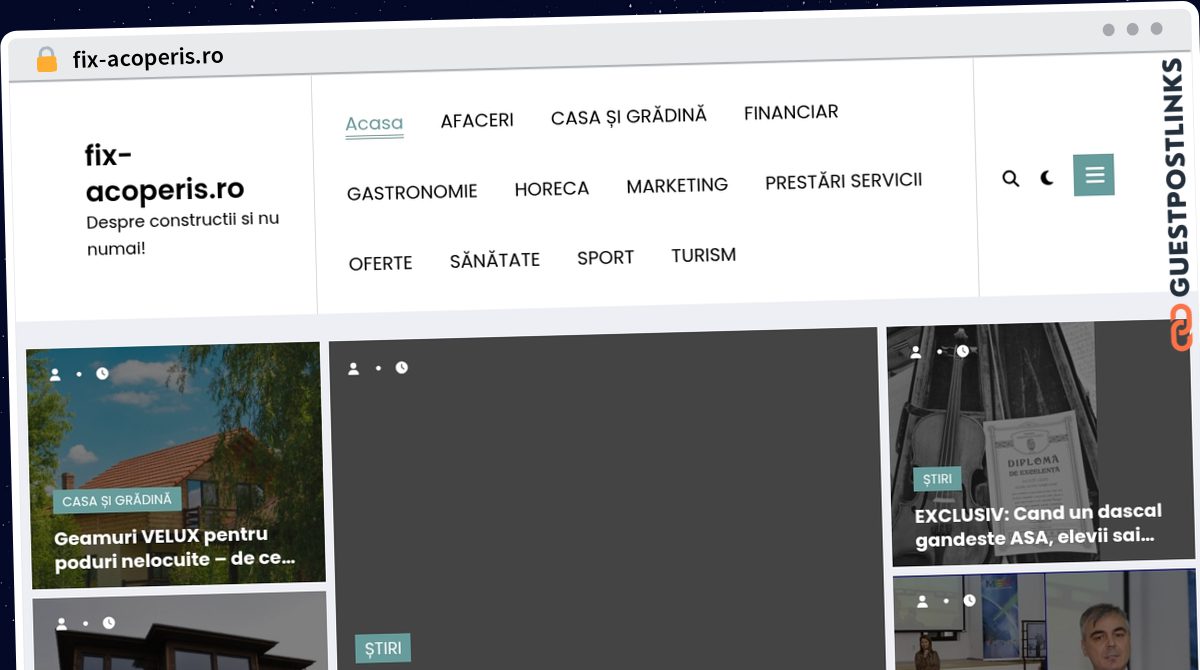Click the clock icon on the dark house card
The image size is (1200, 670).
[x=109, y=623]
